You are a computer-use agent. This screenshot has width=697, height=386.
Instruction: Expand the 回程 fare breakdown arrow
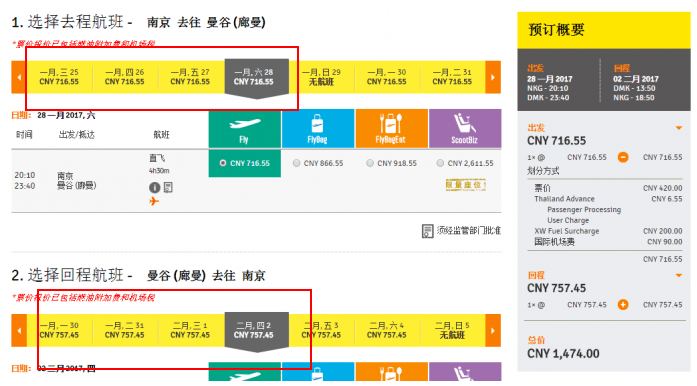(679, 276)
